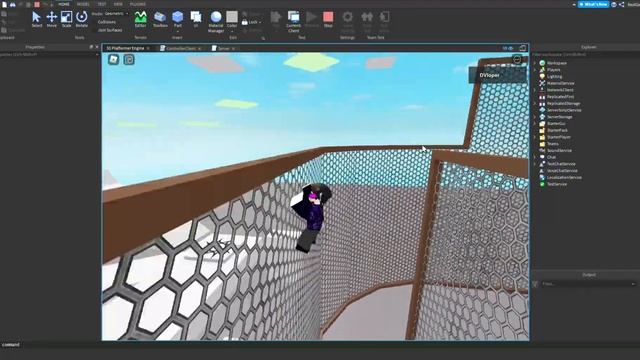Expand the Workspace tree node
The height and width of the screenshot is (360, 640).
tap(535, 63)
